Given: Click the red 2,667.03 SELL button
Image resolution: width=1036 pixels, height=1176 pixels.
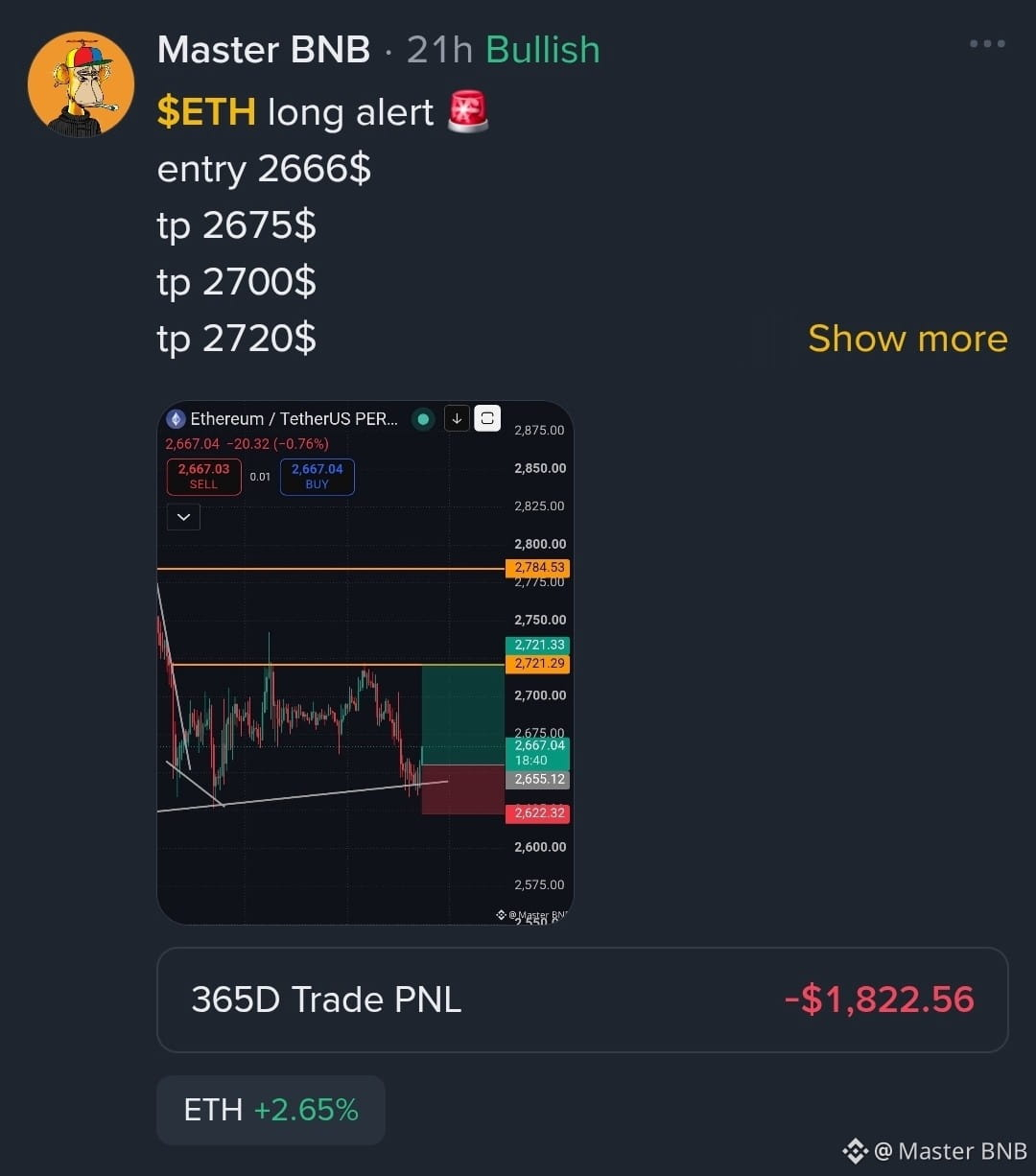Looking at the screenshot, I should point(203,477).
